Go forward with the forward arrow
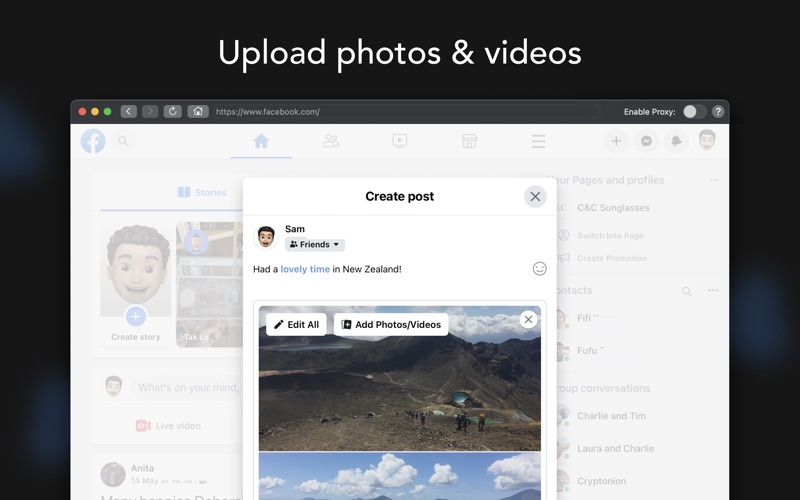Image resolution: width=800 pixels, height=500 pixels. (x=150, y=111)
